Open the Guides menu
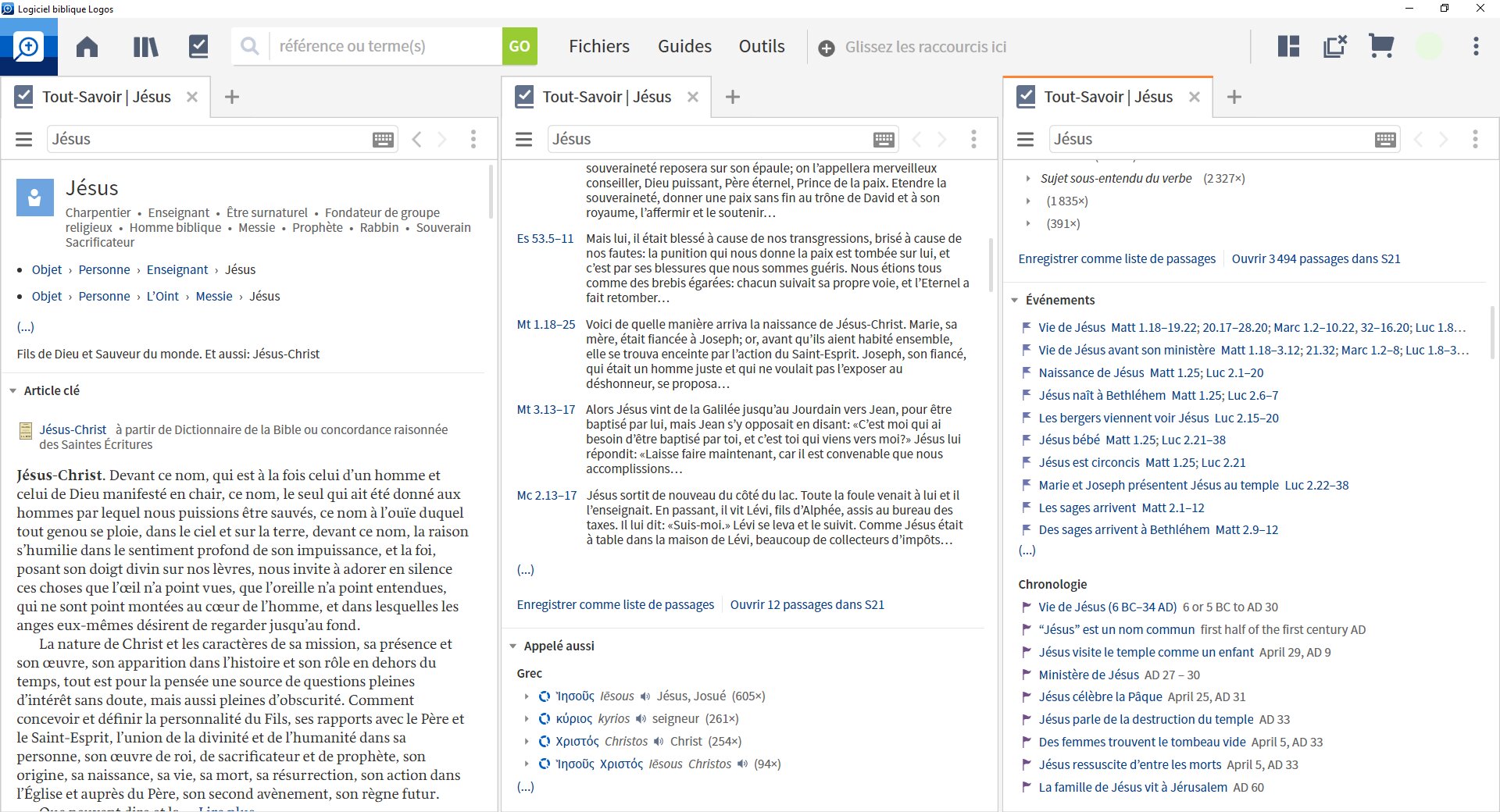 coord(684,46)
